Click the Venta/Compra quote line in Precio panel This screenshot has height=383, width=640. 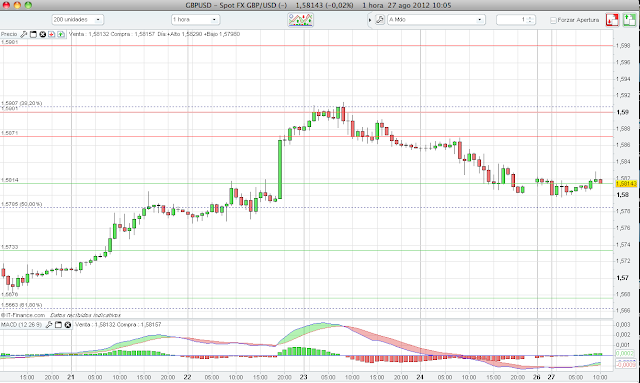click(x=154, y=34)
